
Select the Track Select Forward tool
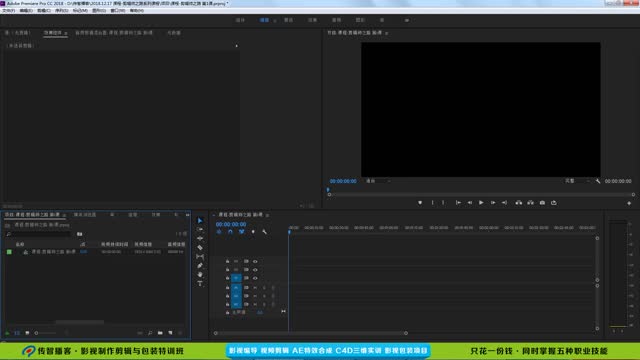200,229
